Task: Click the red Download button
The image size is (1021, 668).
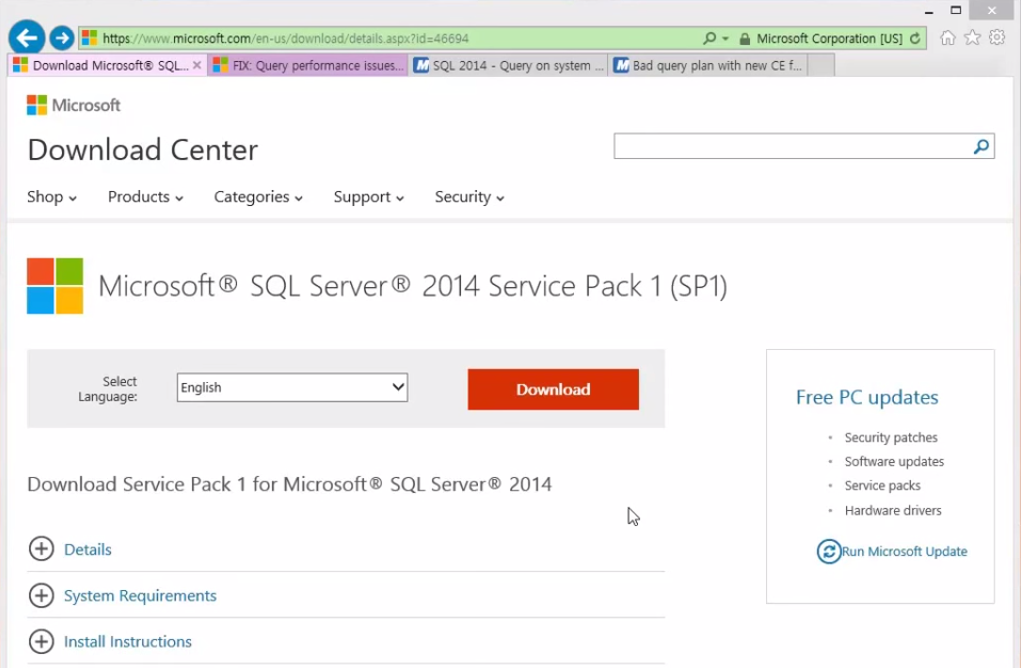Action: click(x=553, y=390)
